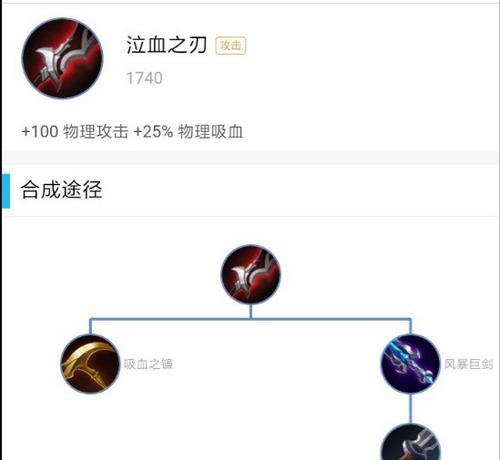Screen dimensions: 500x460
Task: Open the partially visible sword icon below 风暴巨剑
Action: pyautogui.click(x=411, y=443)
